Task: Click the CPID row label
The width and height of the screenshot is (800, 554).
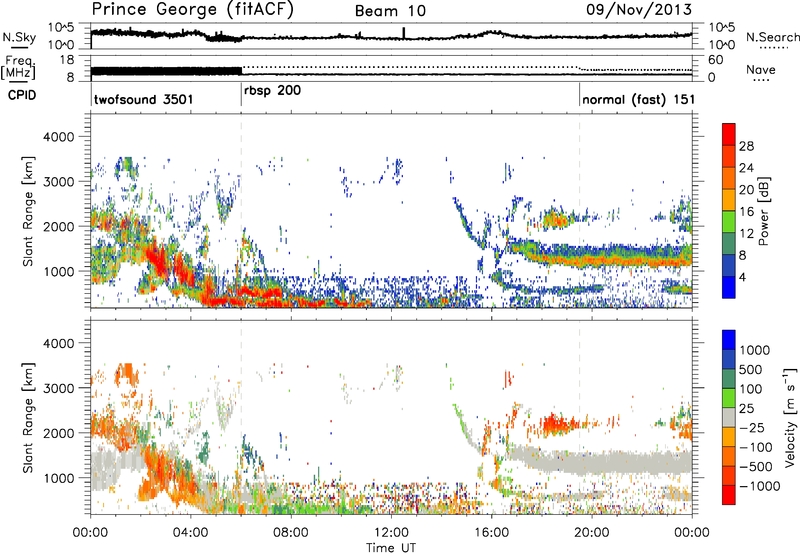Action: click(x=21, y=95)
